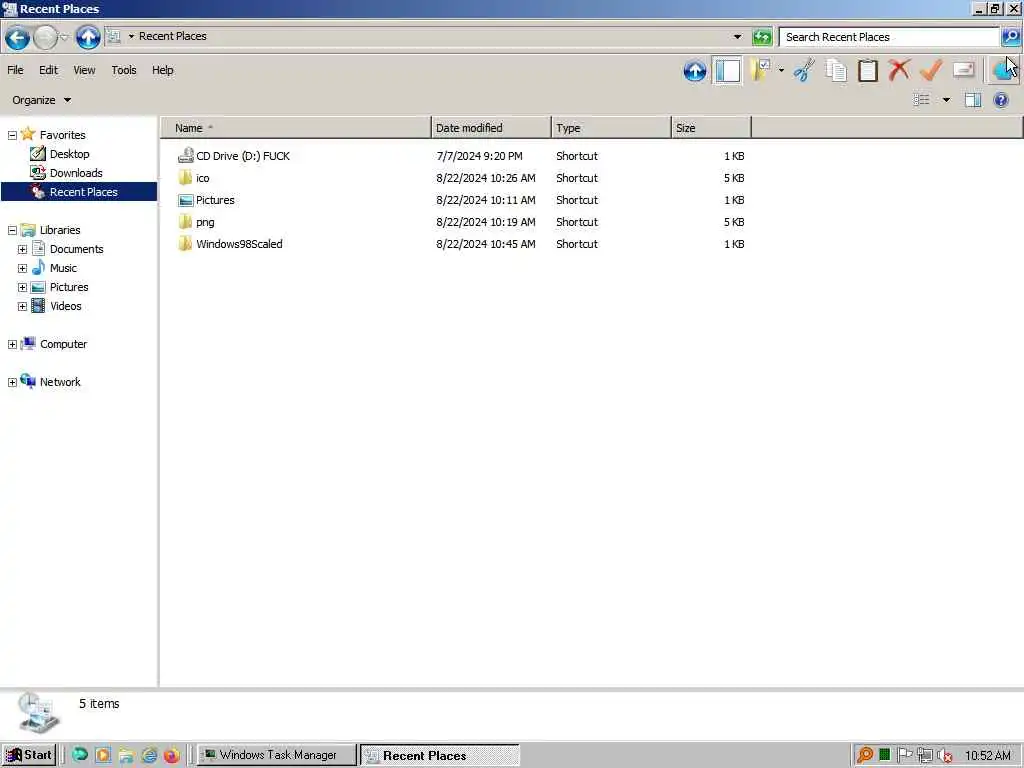
Task: Select the CD Drive (D:) shortcut
Action: [234, 156]
